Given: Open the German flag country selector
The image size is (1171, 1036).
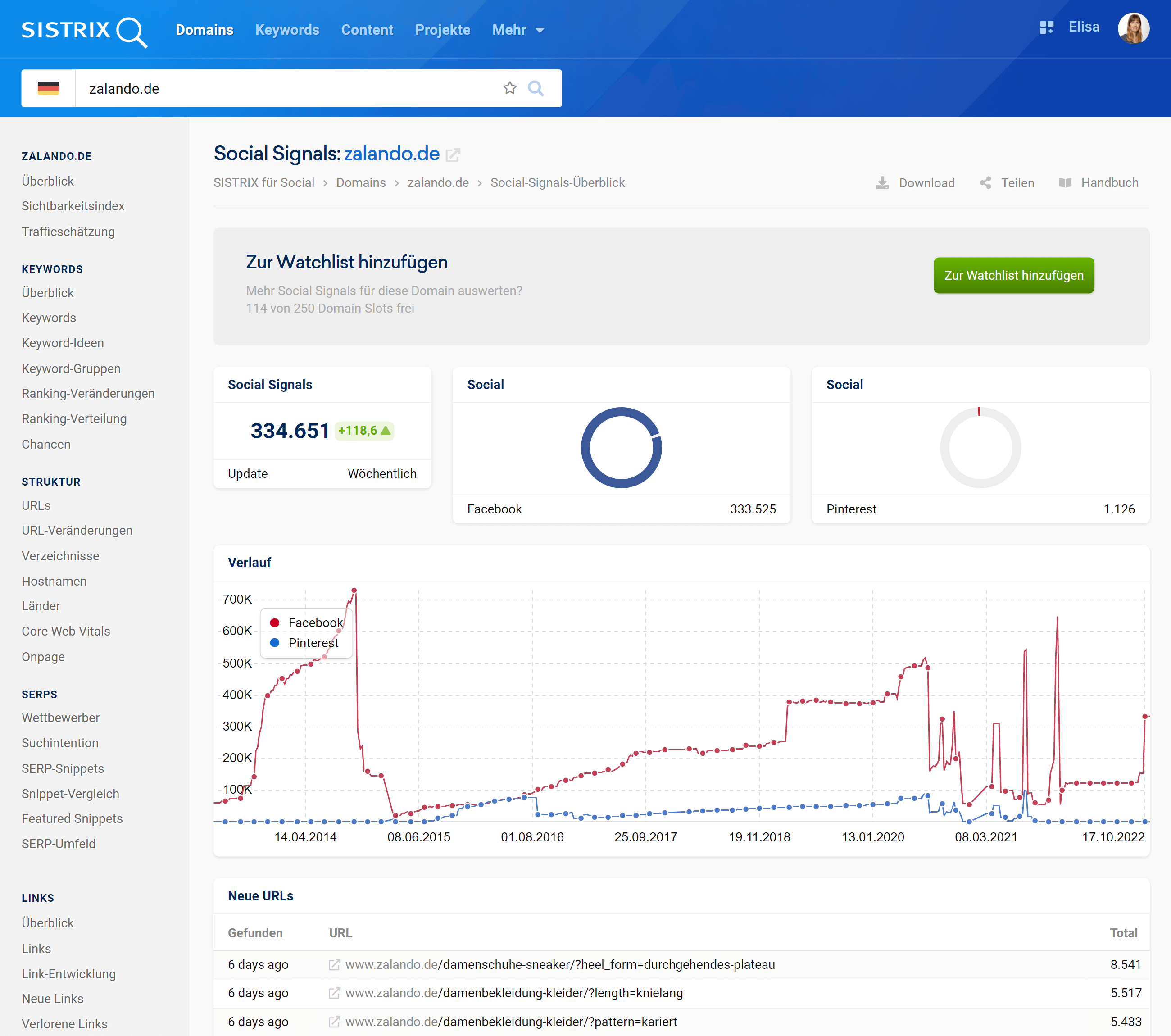Looking at the screenshot, I should tap(48, 88).
